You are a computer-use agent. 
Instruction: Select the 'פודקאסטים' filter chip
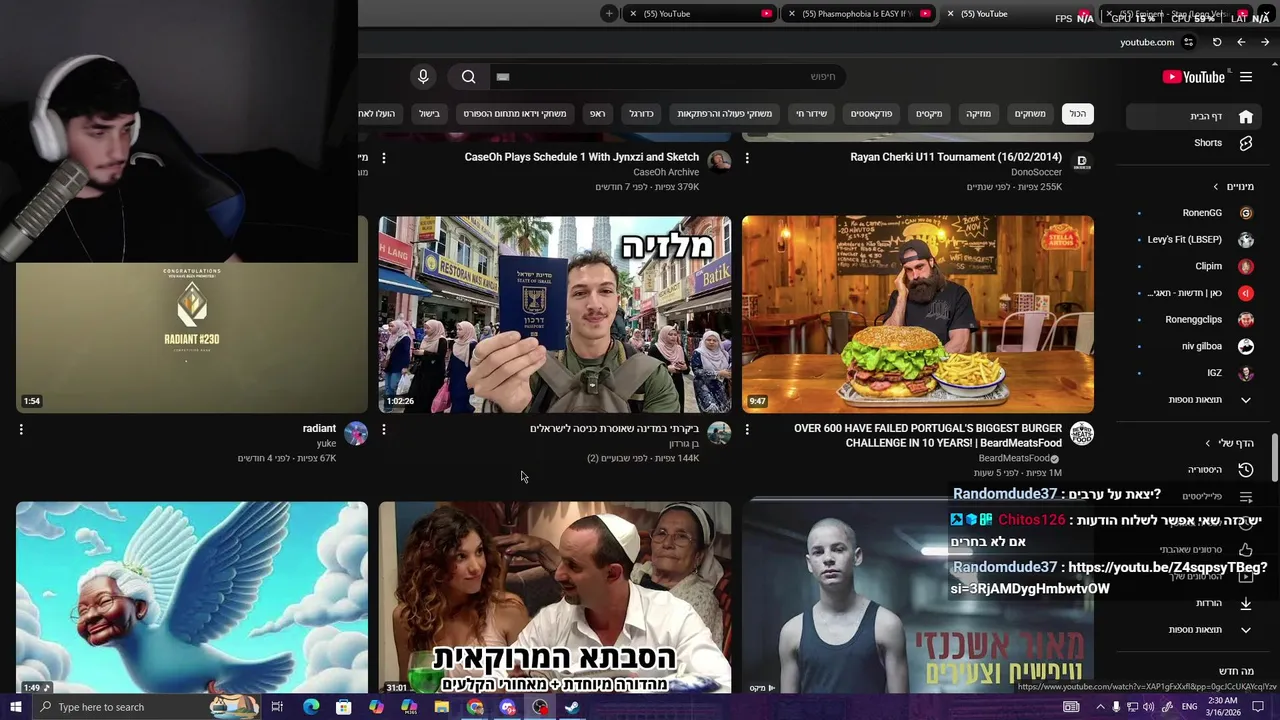coord(872,114)
